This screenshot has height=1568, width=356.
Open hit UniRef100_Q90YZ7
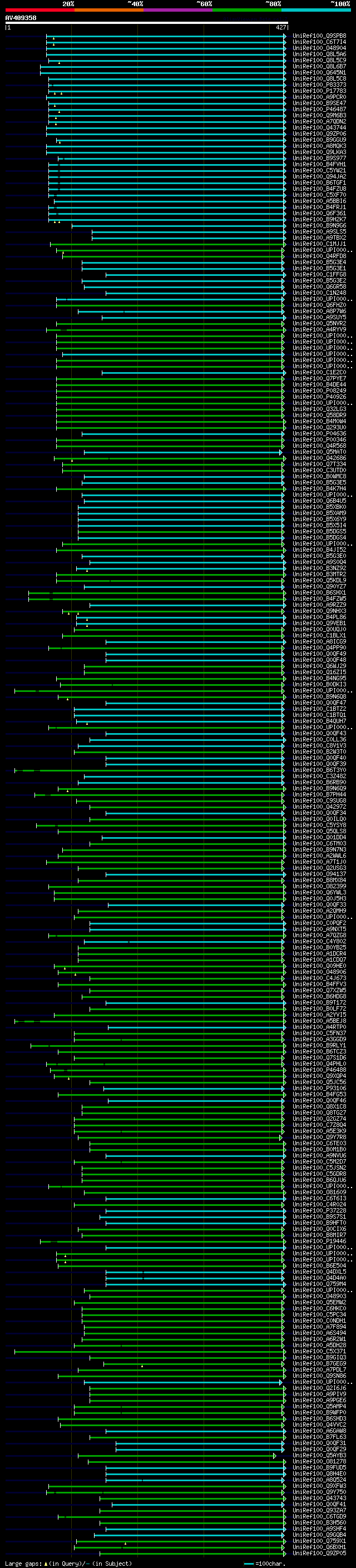click(319, 586)
